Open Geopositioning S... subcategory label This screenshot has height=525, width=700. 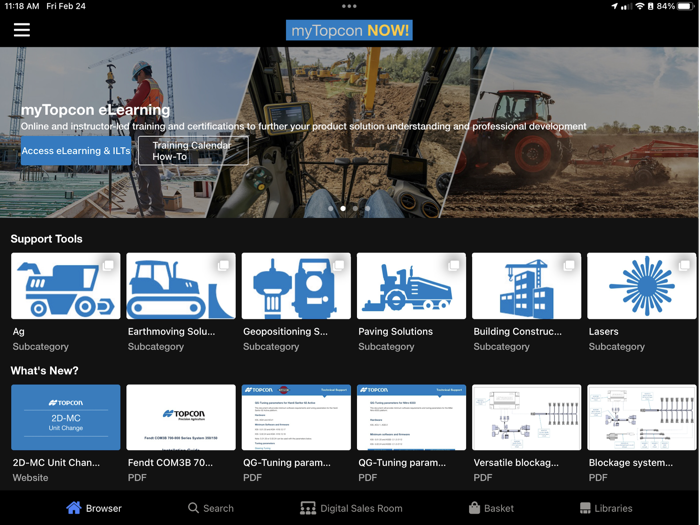coord(285,332)
